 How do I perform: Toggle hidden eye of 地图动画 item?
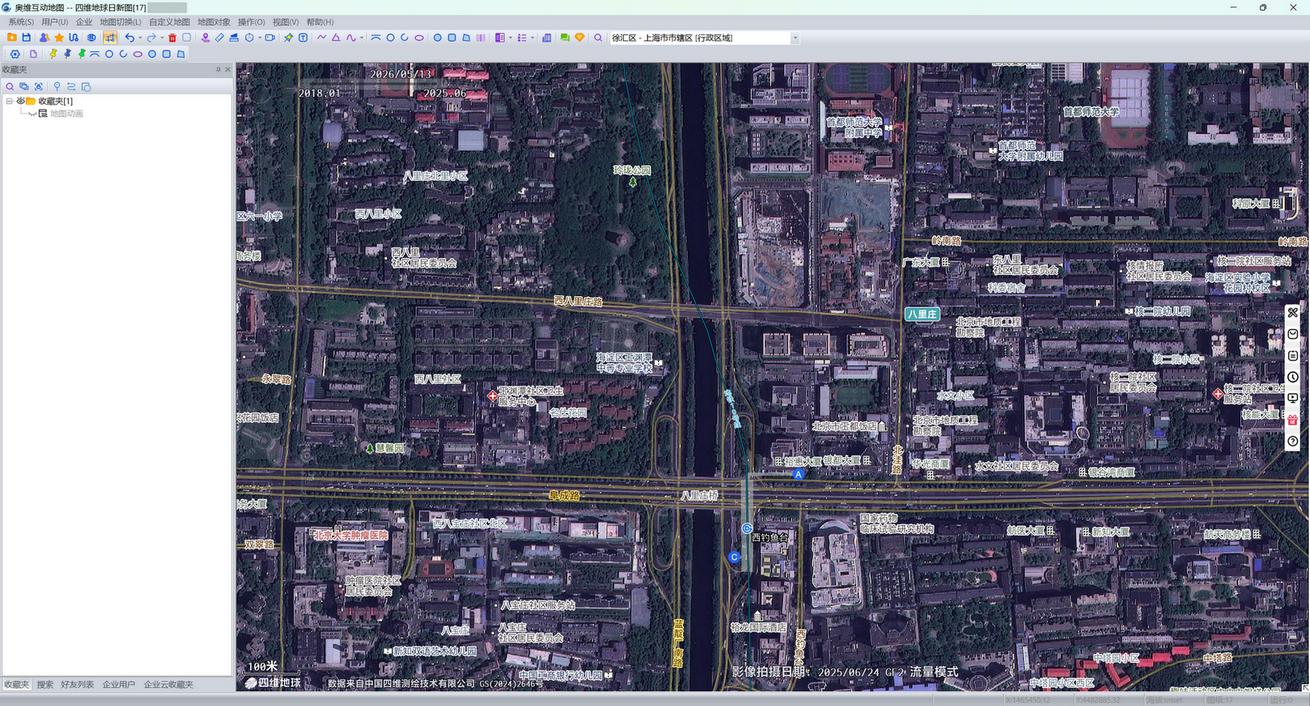point(32,113)
